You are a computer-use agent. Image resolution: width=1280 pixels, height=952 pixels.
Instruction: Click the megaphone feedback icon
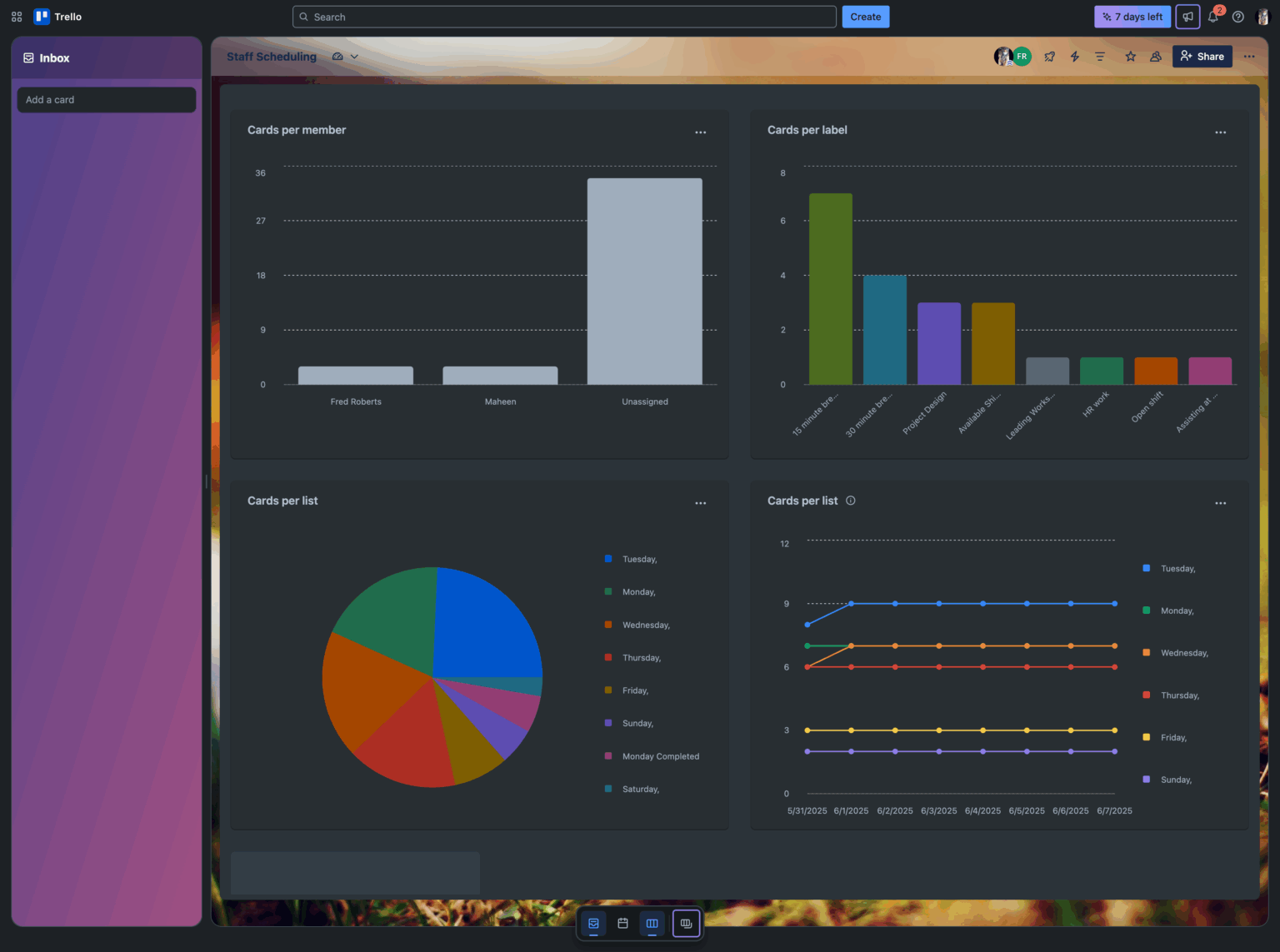(x=1187, y=17)
